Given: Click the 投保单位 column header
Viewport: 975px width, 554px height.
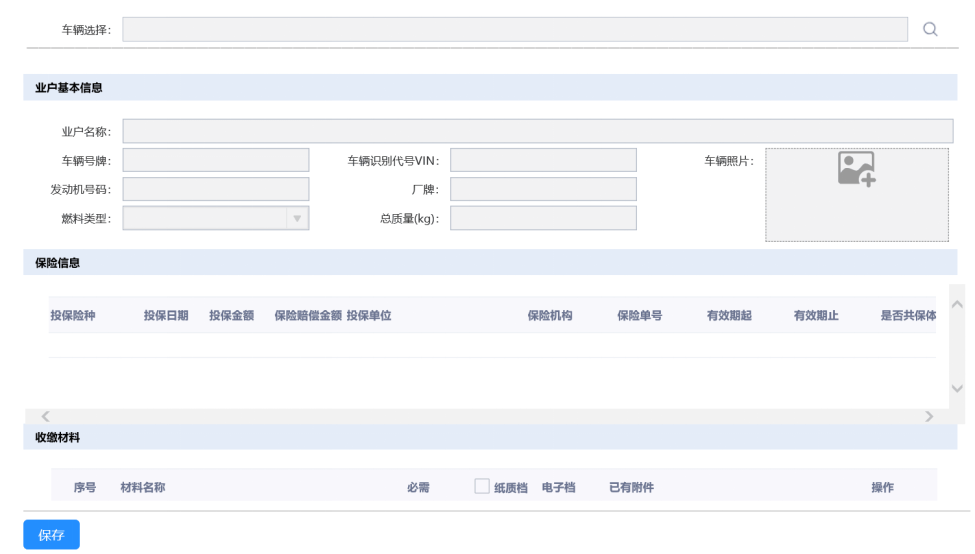Looking at the screenshot, I should 369,316.
